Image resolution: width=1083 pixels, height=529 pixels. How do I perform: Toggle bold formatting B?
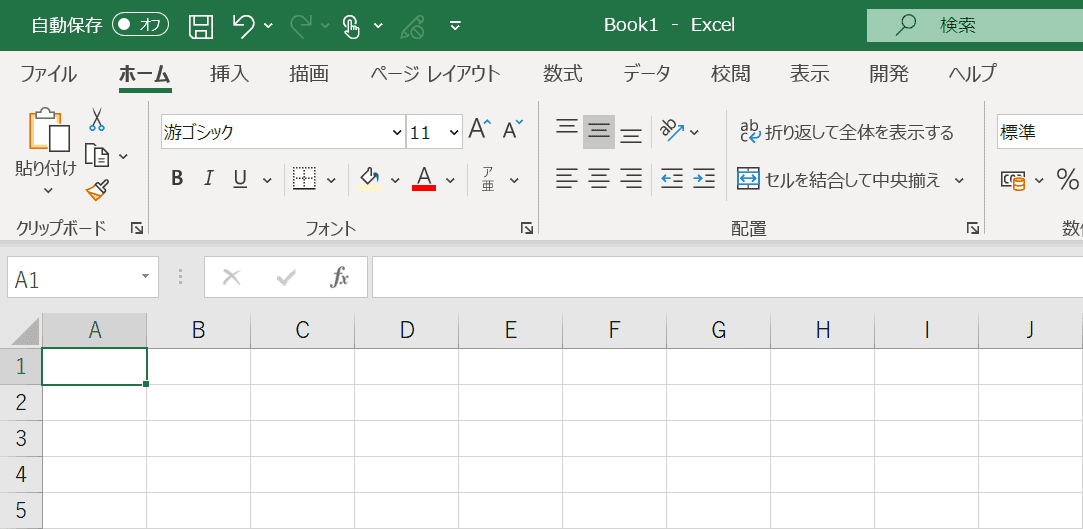tap(177, 180)
